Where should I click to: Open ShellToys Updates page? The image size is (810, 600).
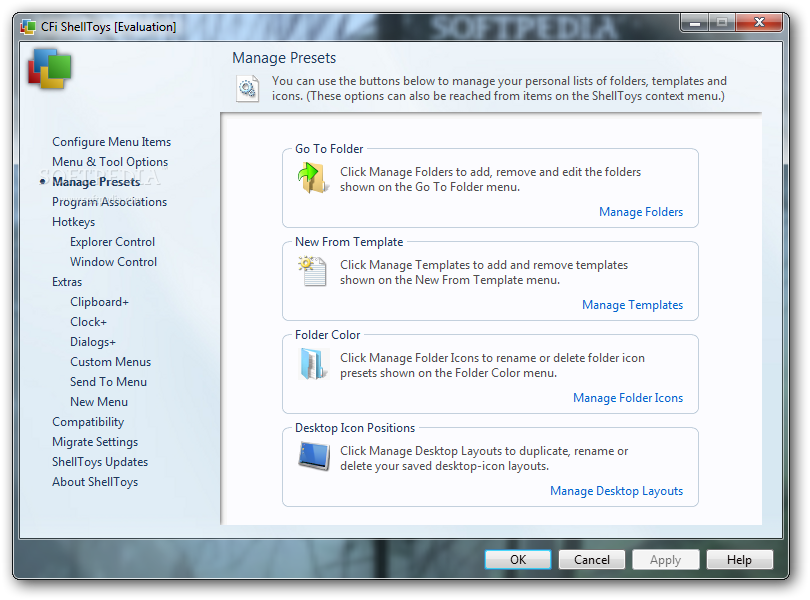(x=100, y=462)
